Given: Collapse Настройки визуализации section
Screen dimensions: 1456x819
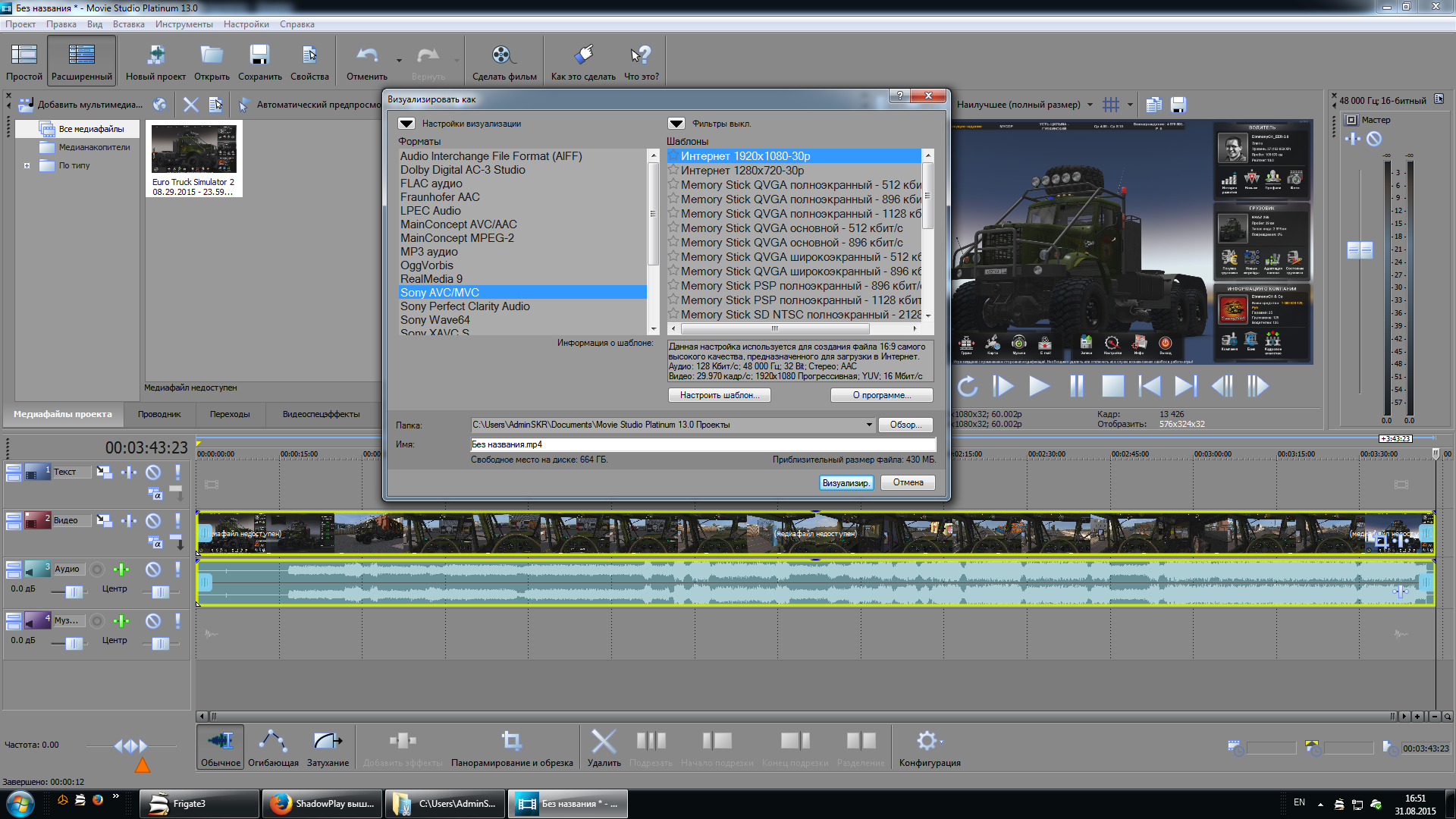Looking at the screenshot, I should (x=406, y=124).
